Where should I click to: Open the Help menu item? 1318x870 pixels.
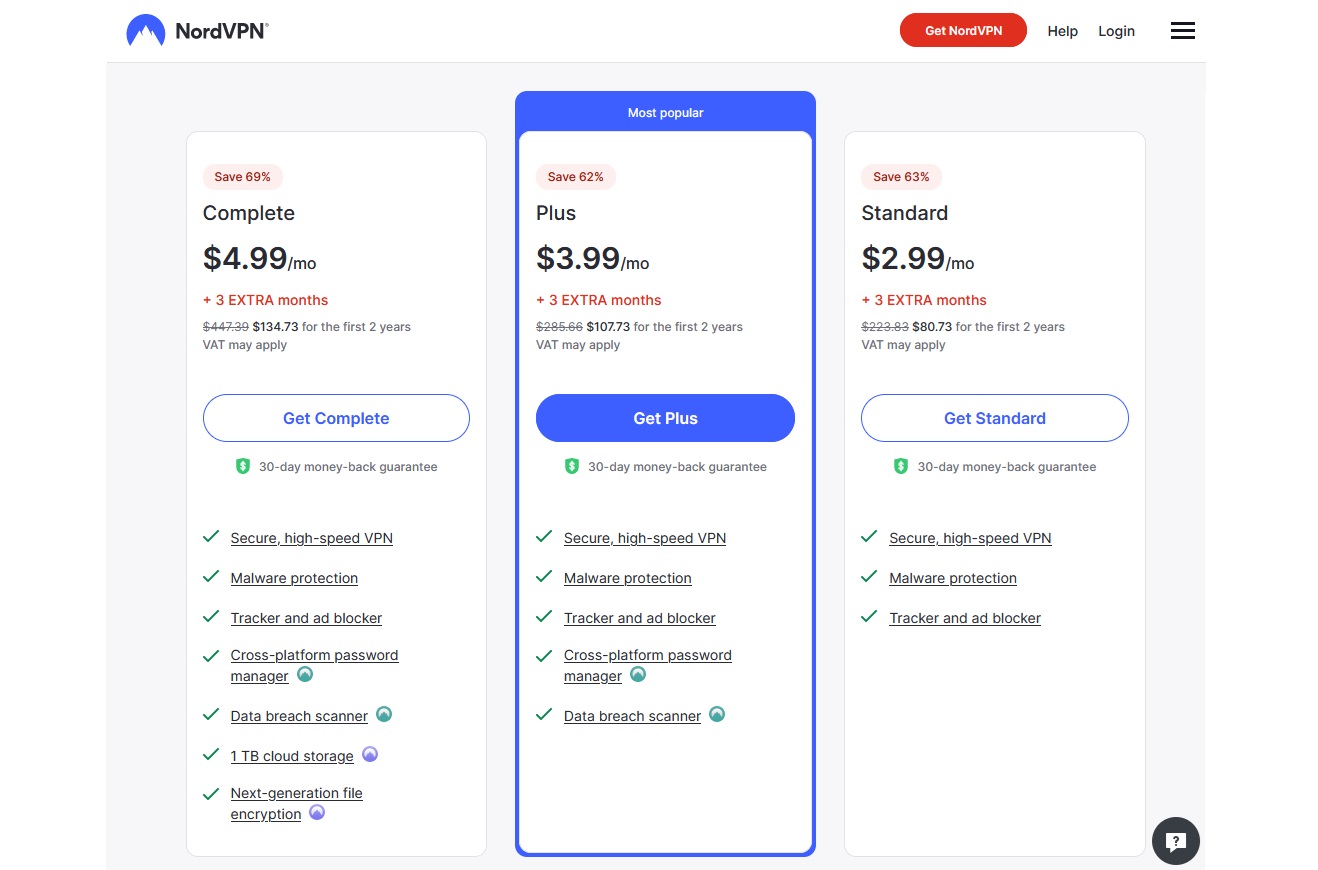[1063, 31]
